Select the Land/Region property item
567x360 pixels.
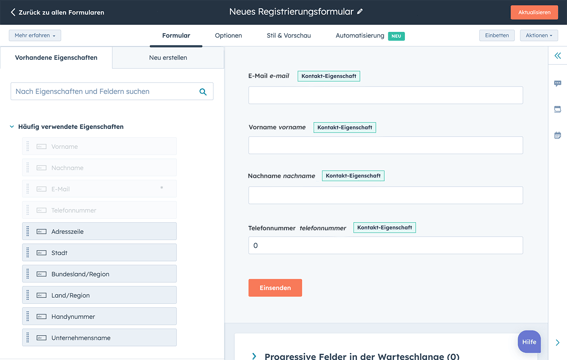tap(99, 295)
